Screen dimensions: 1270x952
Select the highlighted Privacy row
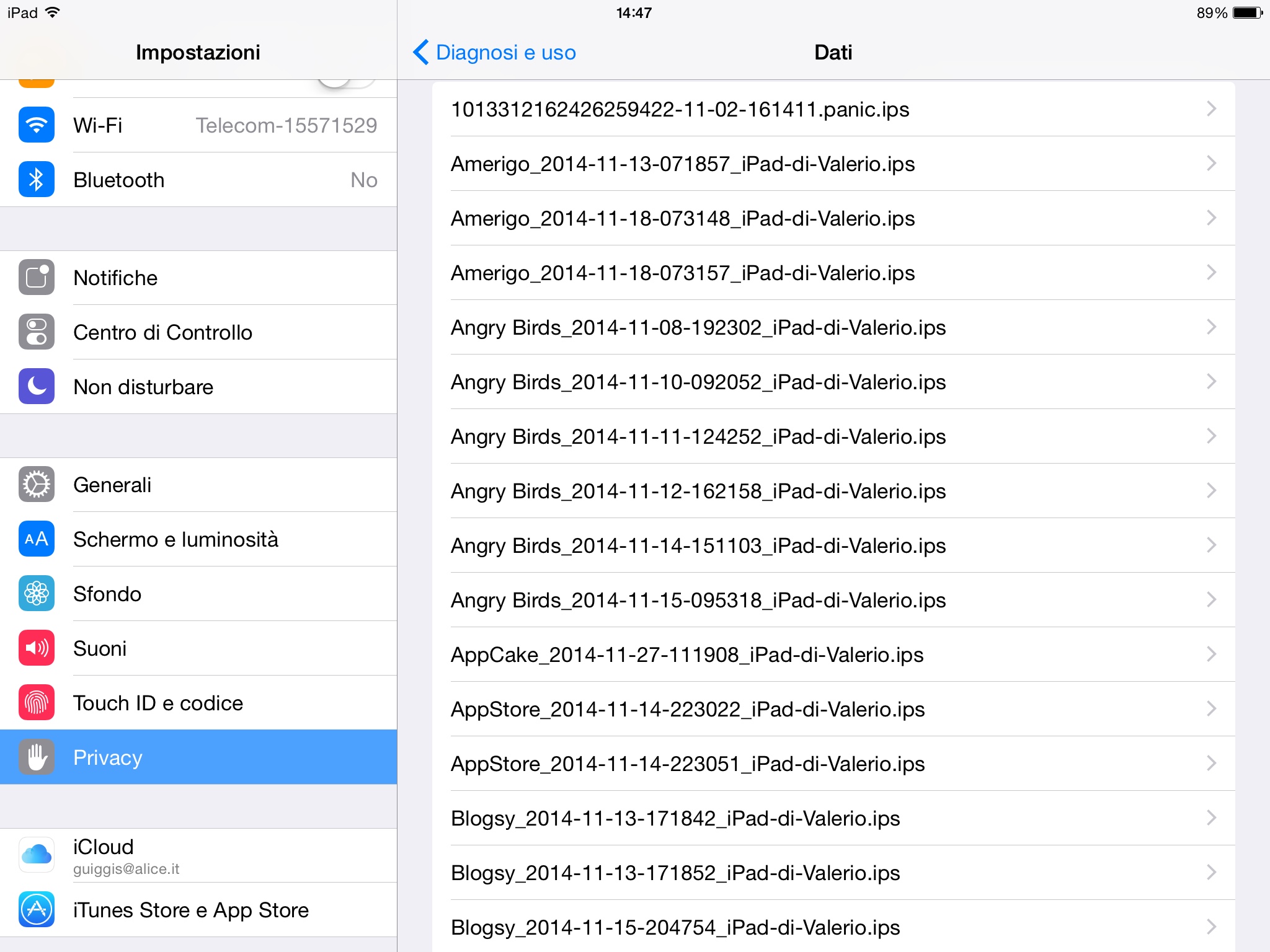[x=198, y=757]
